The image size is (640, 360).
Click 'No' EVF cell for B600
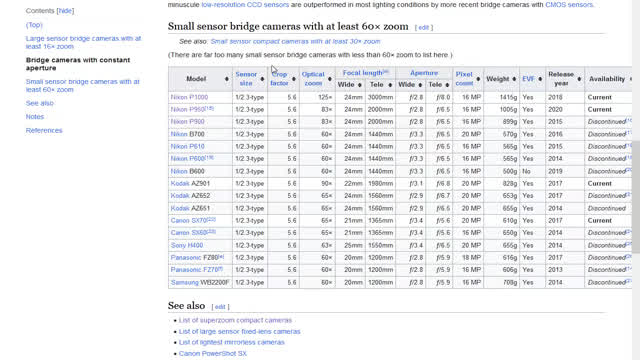(x=532, y=171)
